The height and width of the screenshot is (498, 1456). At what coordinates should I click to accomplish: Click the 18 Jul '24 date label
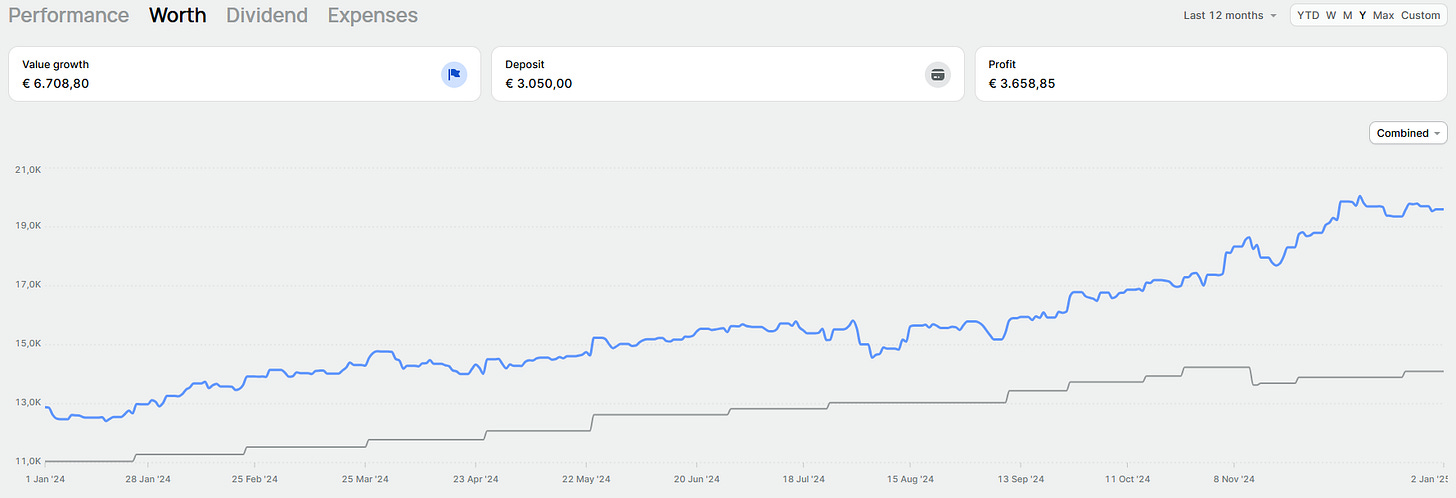(x=803, y=479)
